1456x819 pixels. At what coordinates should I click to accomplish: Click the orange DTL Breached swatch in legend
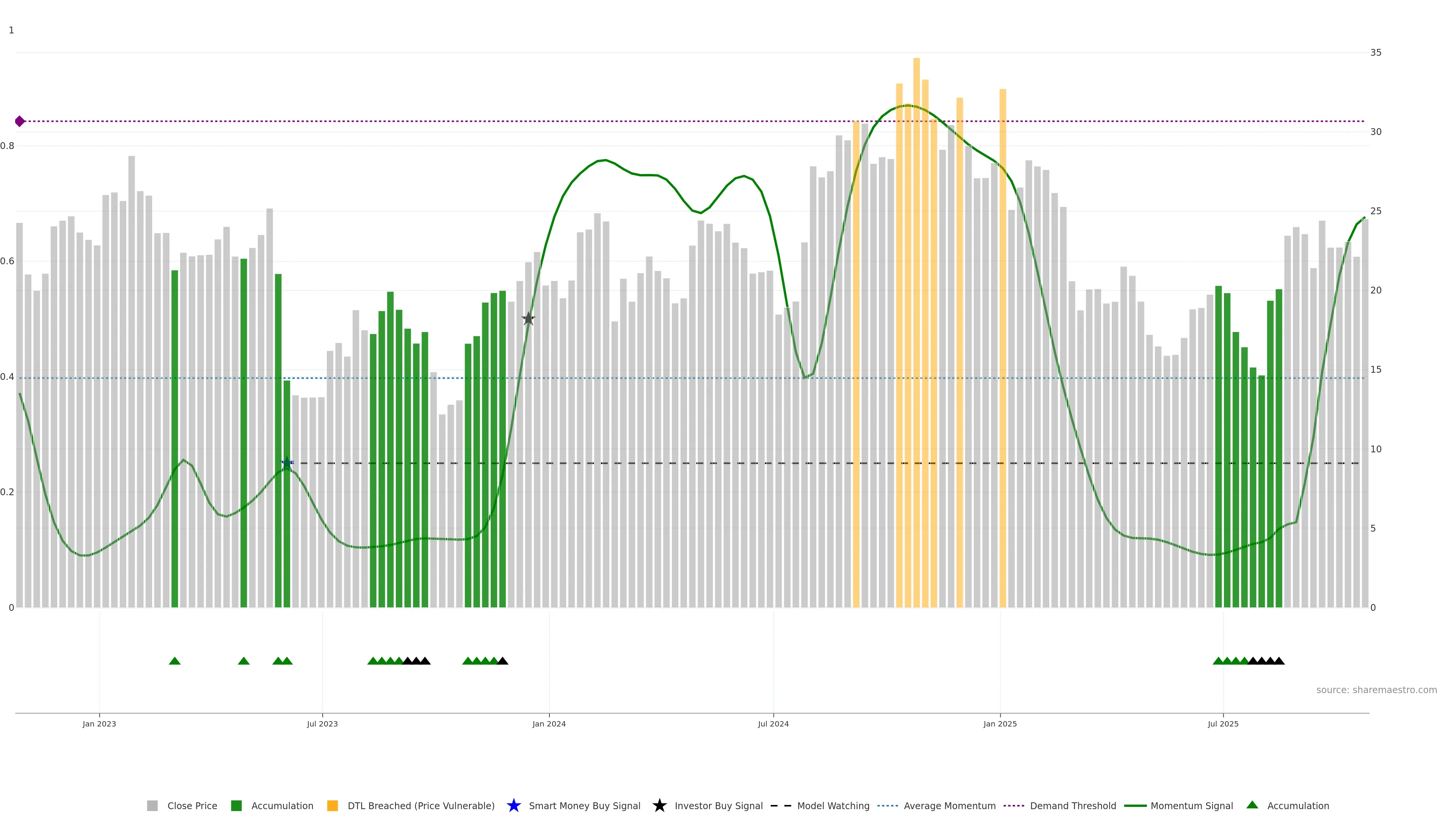(333, 805)
